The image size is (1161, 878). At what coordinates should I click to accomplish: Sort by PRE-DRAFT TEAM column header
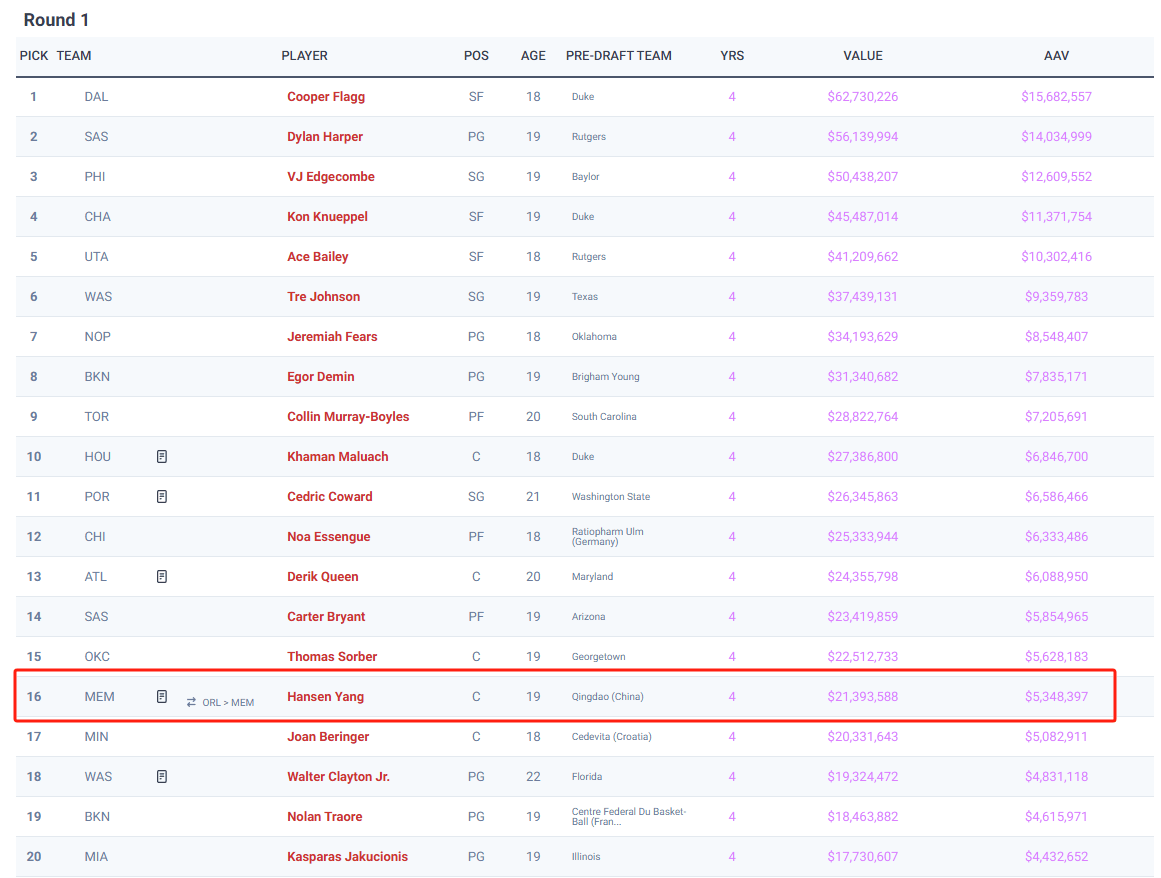618,56
